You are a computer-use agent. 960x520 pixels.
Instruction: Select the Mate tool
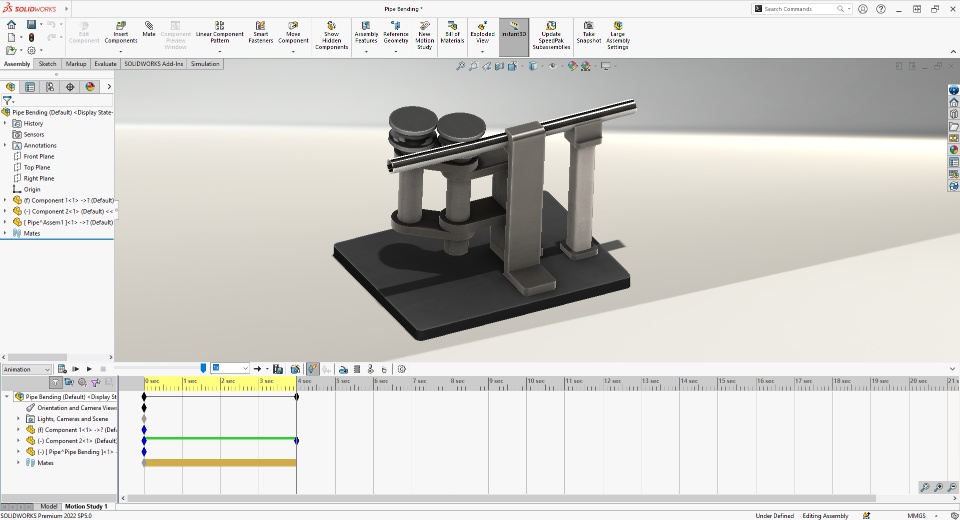click(x=148, y=30)
